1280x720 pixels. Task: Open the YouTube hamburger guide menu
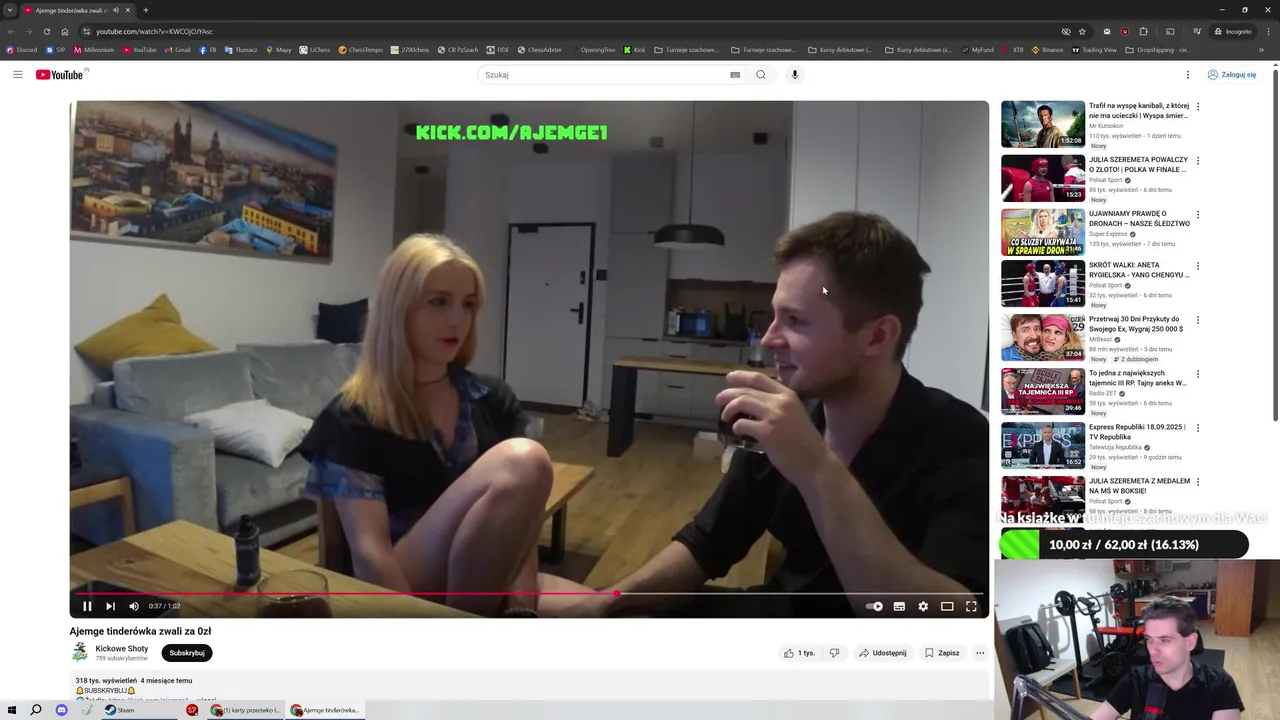17,74
